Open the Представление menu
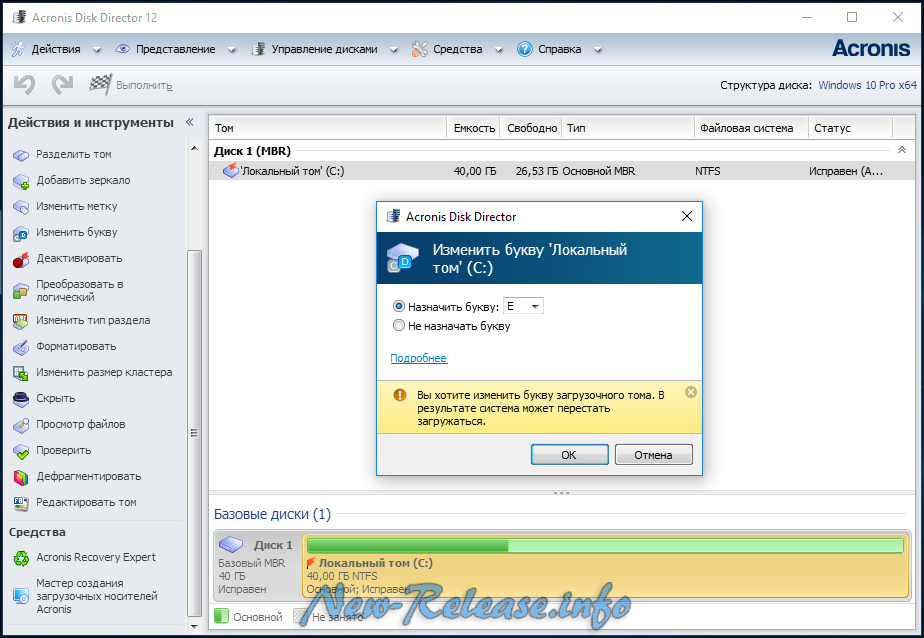 click(176, 49)
